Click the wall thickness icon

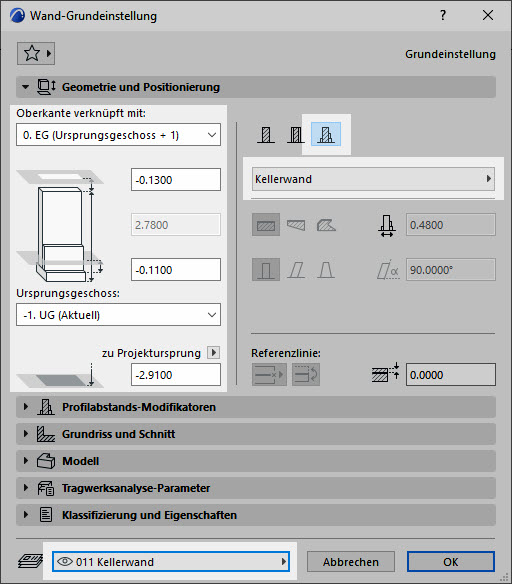(x=387, y=225)
